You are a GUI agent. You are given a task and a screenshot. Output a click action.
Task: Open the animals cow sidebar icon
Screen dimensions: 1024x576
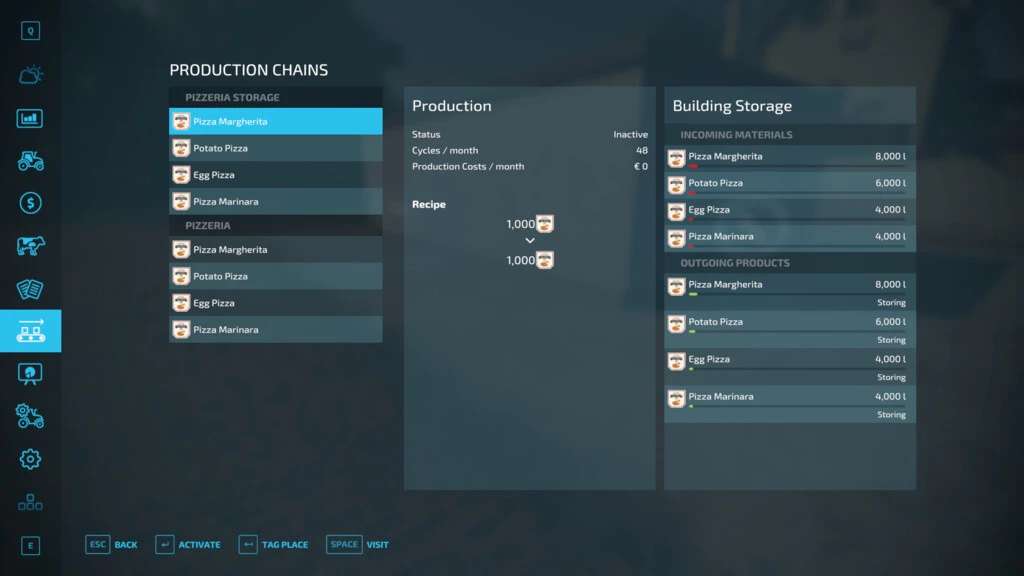(30, 246)
